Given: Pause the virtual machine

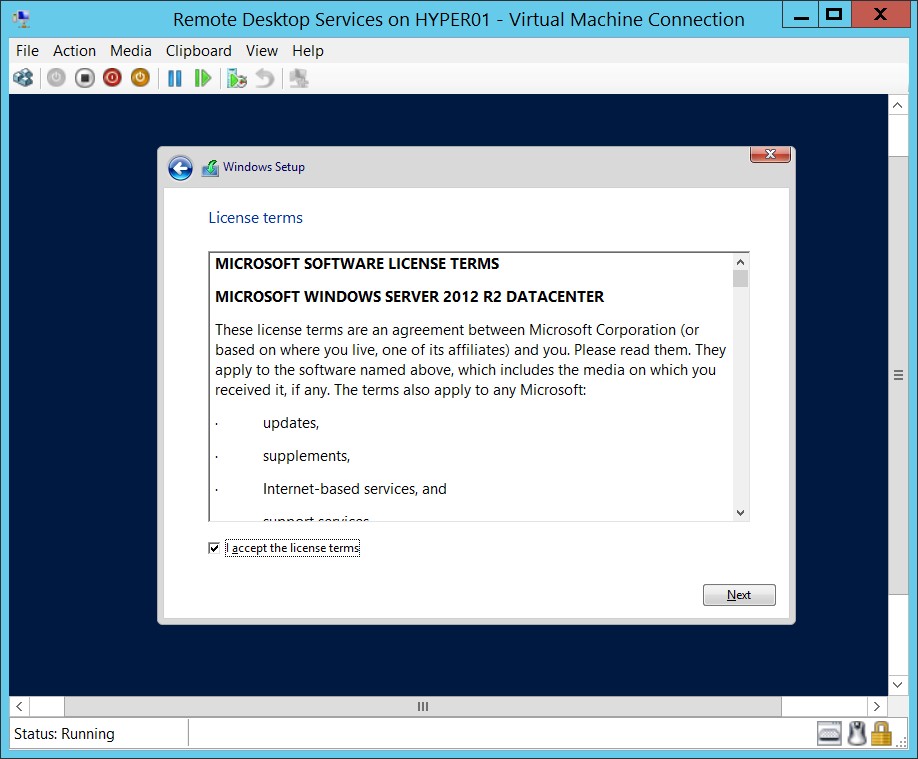Looking at the screenshot, I should pyautogui.click(x=174, y=78).
